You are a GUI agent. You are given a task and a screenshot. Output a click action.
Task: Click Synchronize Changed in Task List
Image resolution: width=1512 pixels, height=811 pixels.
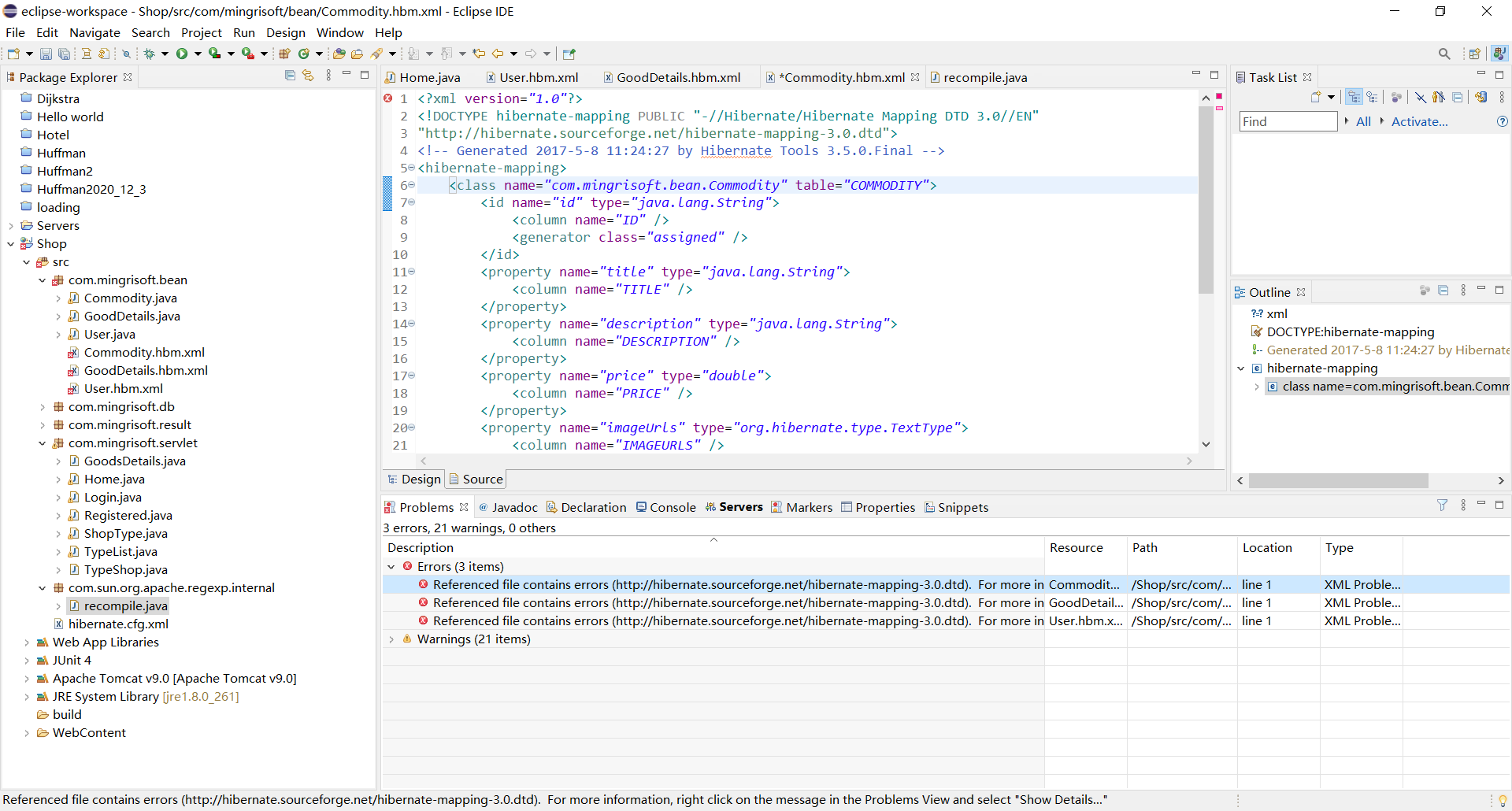pyautogui.click(x=1480, y=97)
